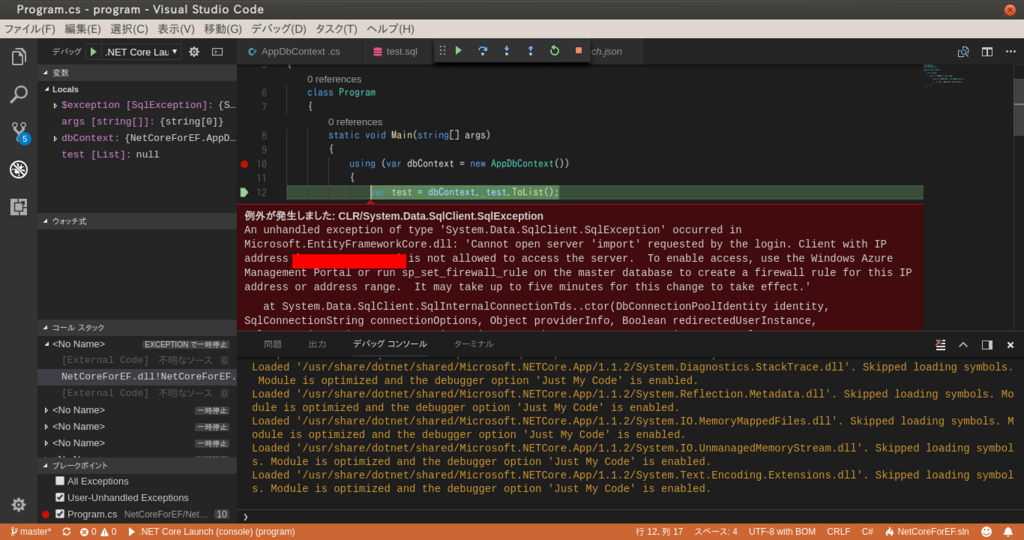This screenshot has width=1024, height=540.
Task: Open the デバッグ(D) menu
Action: [279, 29]
